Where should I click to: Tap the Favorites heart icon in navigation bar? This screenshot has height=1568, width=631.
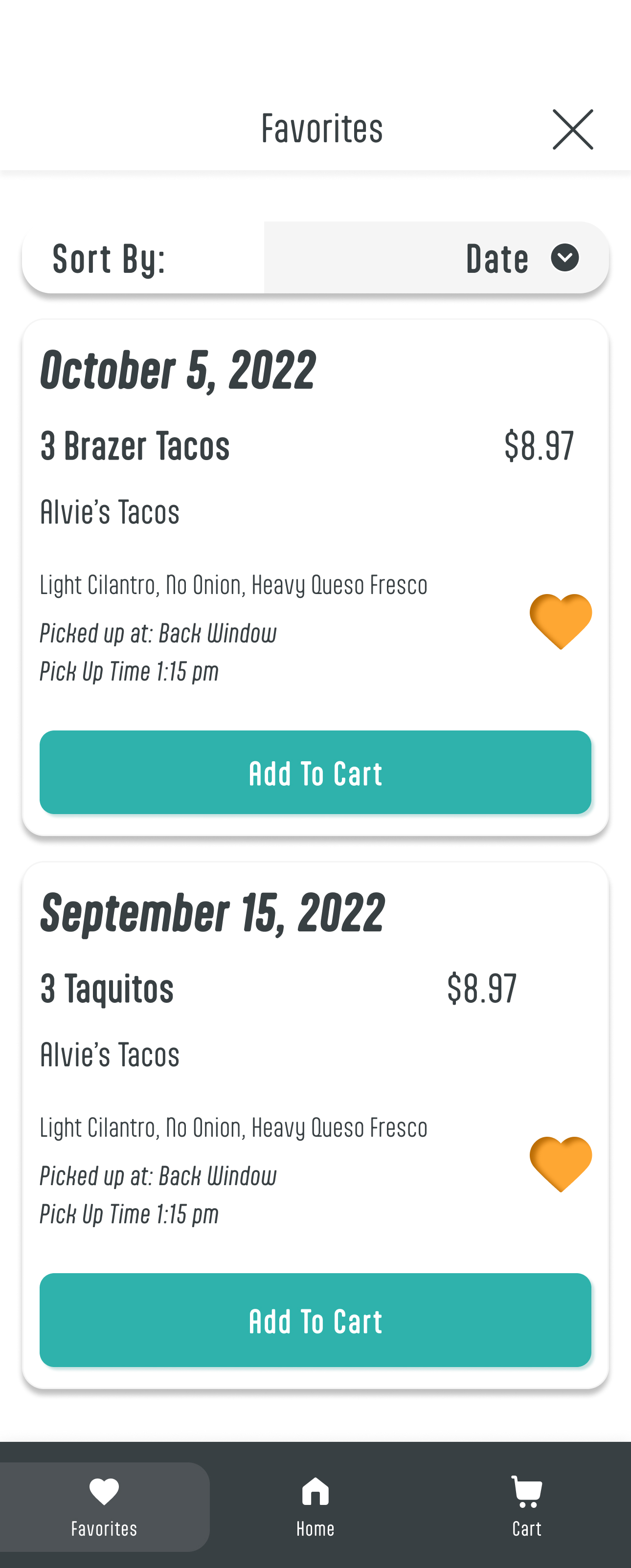(104, 1491)
